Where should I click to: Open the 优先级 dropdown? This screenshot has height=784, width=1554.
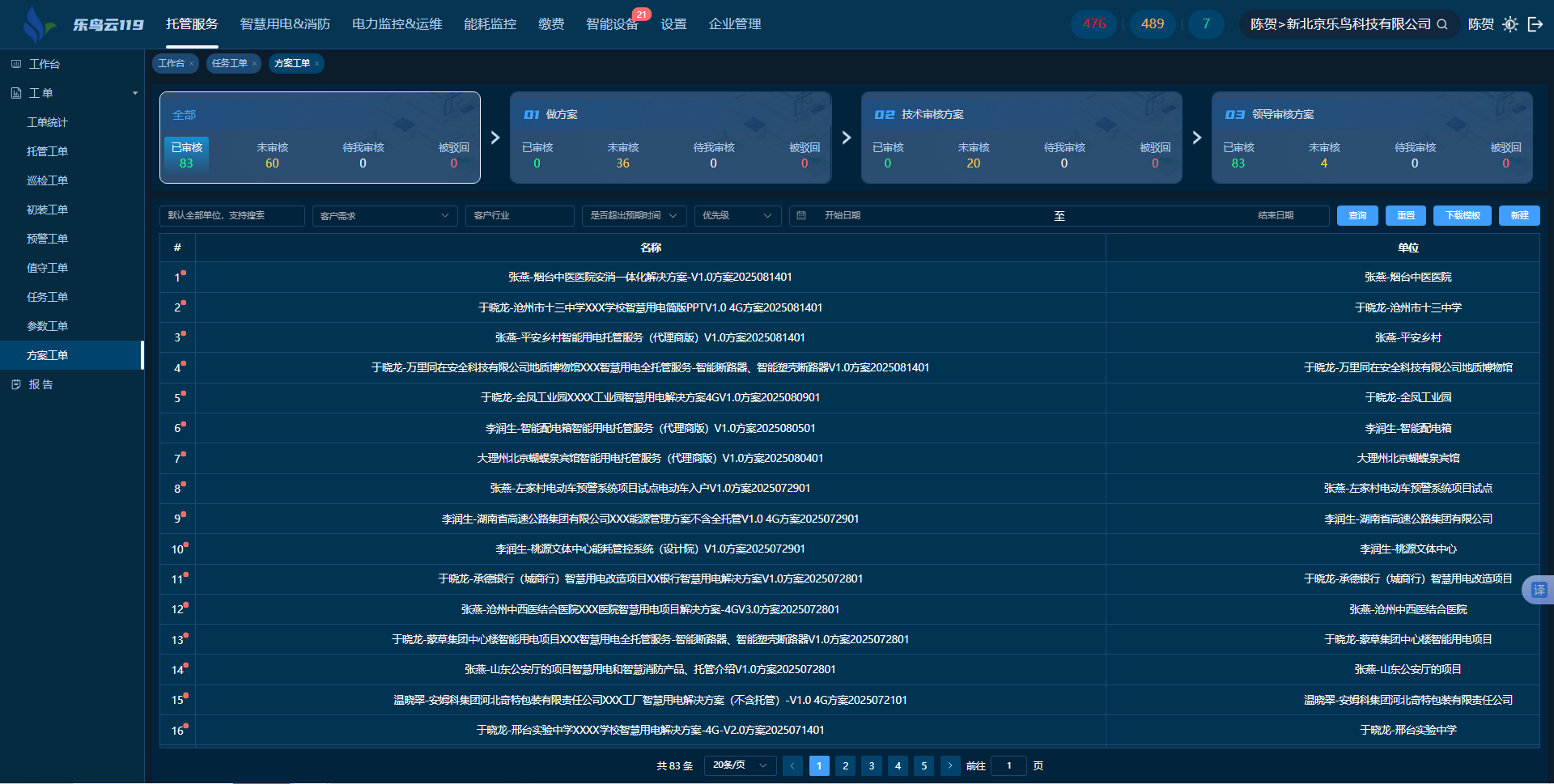(737, 216)
